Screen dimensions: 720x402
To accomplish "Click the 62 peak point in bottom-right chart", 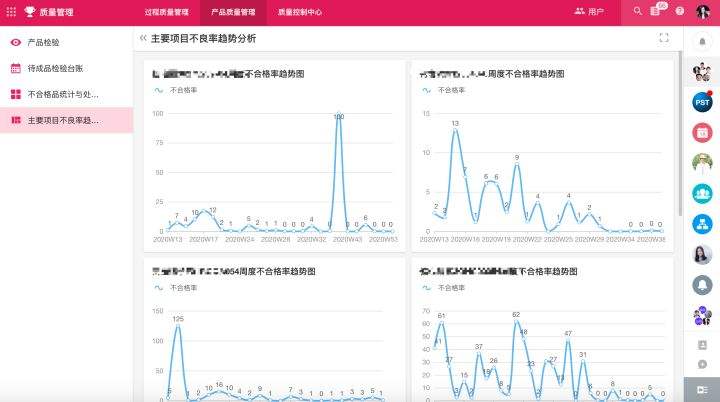I will point(517,321).
